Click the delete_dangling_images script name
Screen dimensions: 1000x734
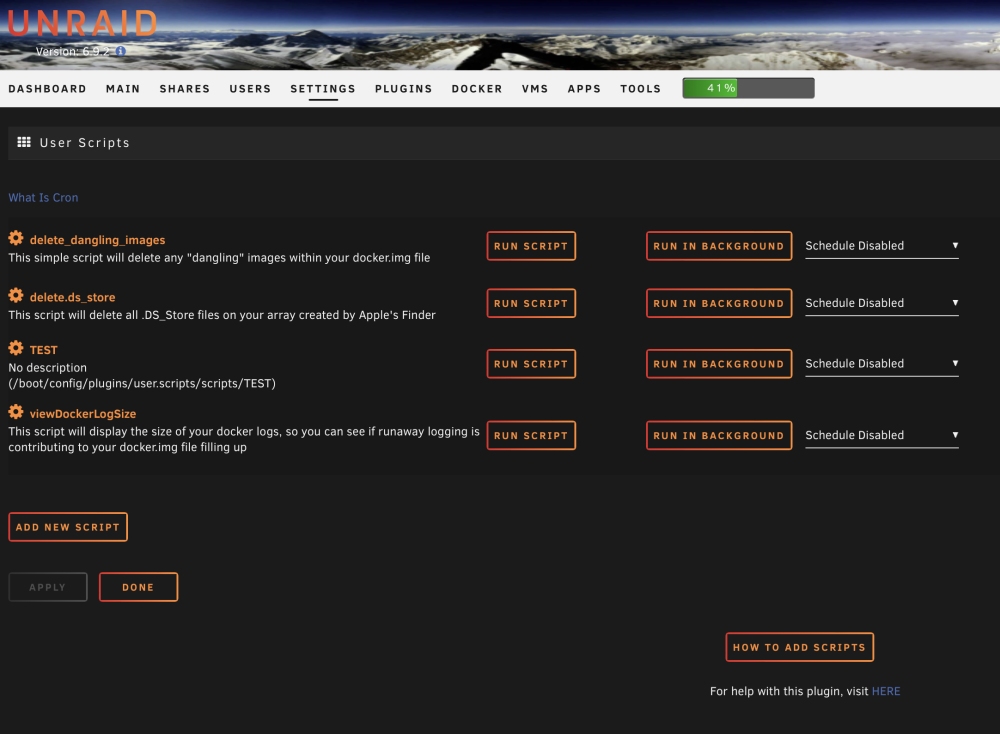[x=98, y=240]
